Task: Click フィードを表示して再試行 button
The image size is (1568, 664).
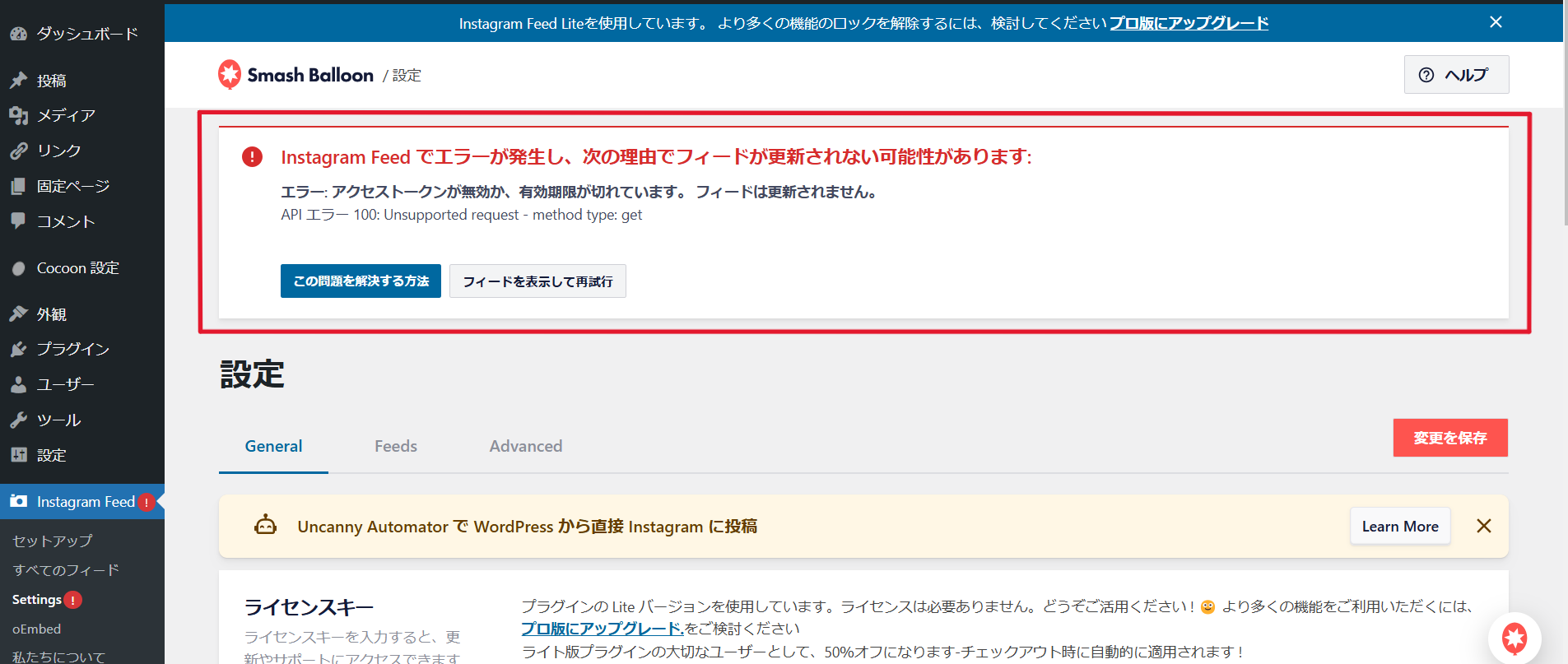Action: (537, 281)
